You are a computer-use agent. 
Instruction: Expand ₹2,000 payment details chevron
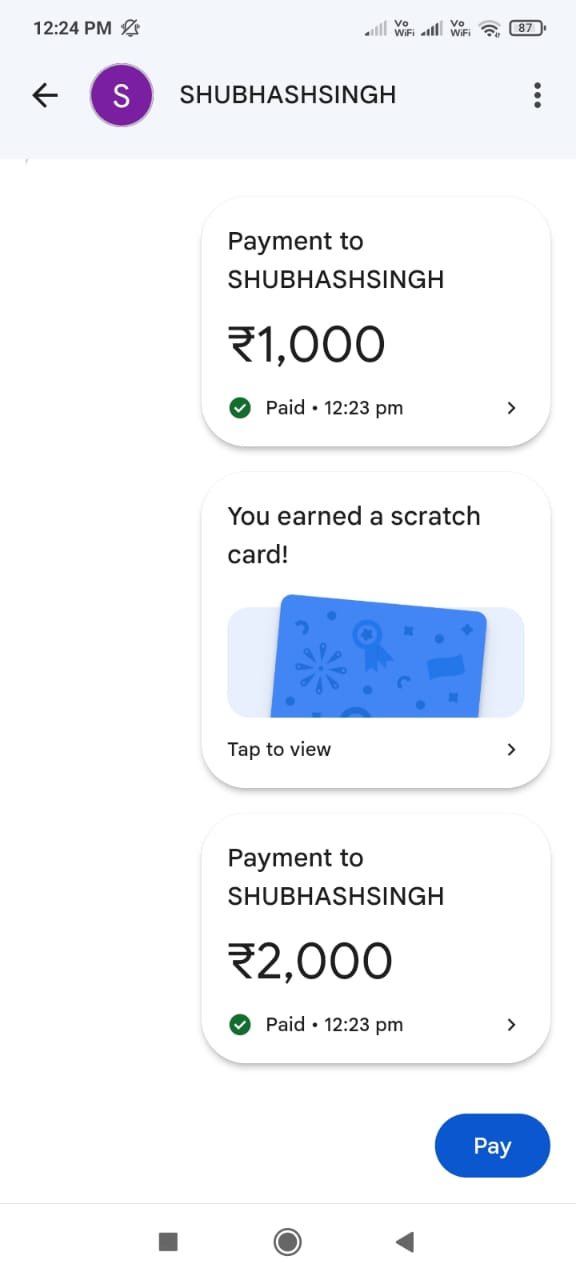[511, 1025]
